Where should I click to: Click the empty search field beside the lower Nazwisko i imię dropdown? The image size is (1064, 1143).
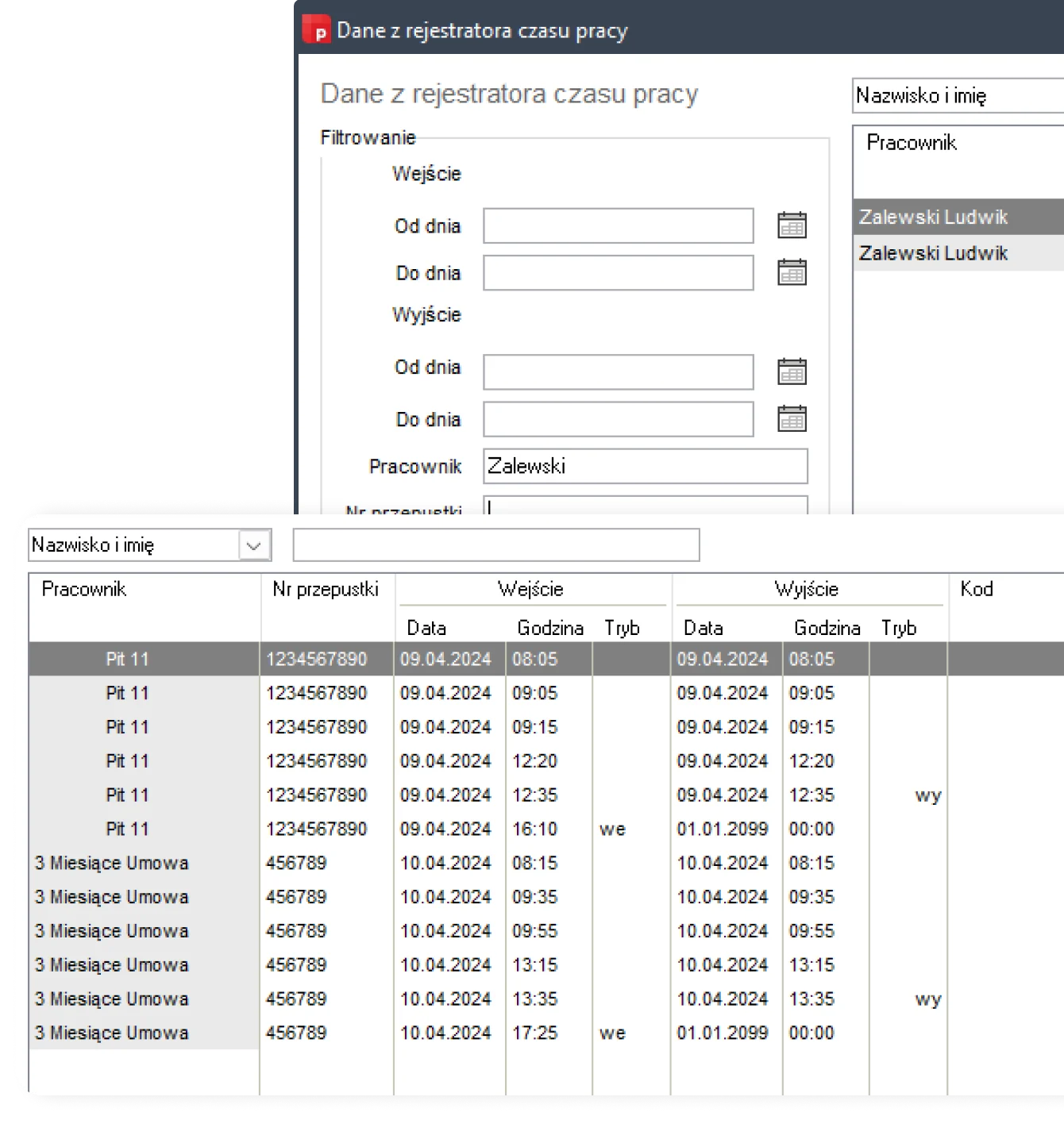496,545
